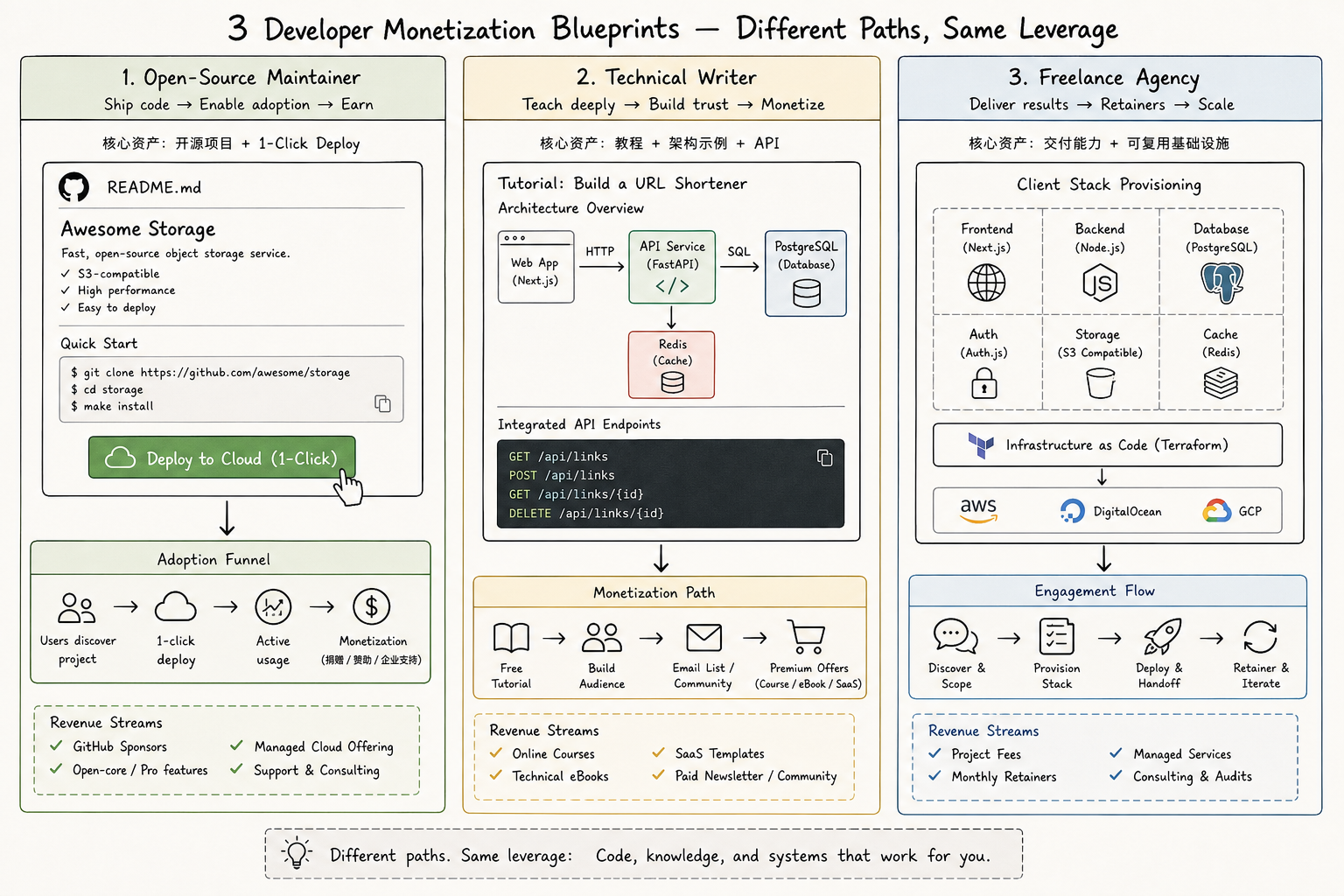This screenshot has width=1344, height=896.
Task: Toggle the Managed Cloud Offering checkmark
Action: coord(236,745)
